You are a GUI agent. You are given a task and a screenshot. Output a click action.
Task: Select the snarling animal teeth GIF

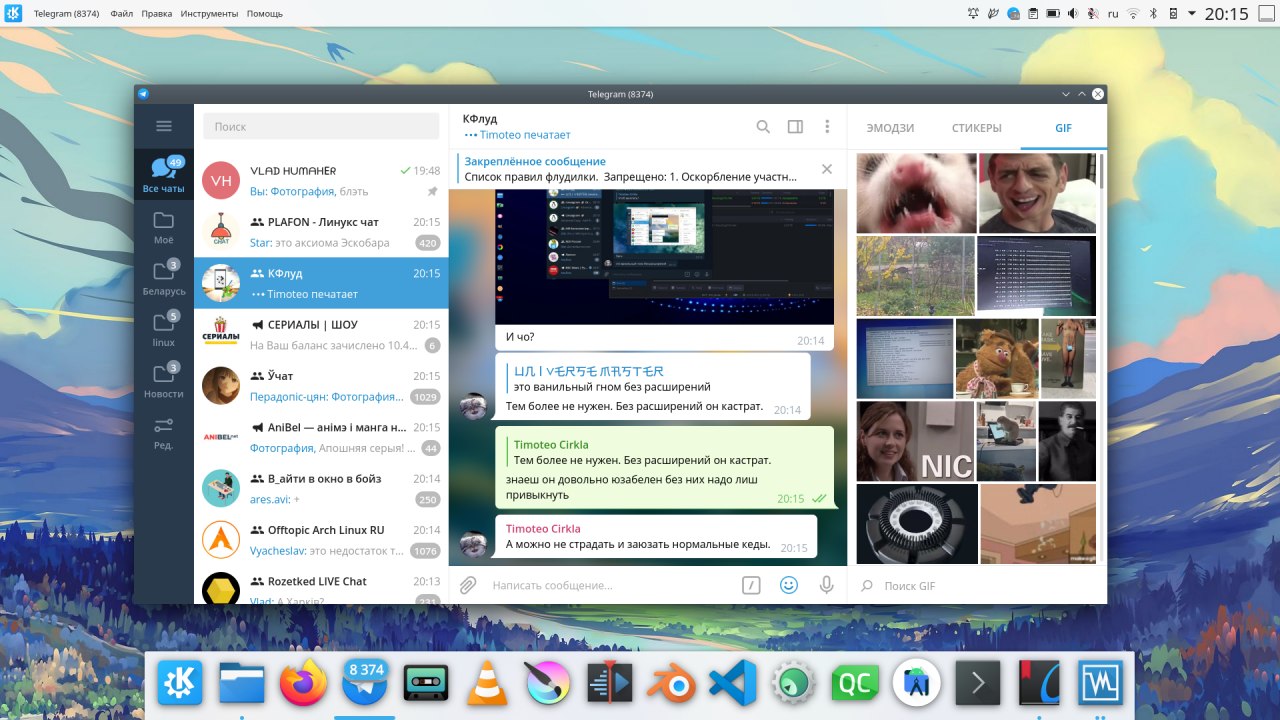[916, 193]
